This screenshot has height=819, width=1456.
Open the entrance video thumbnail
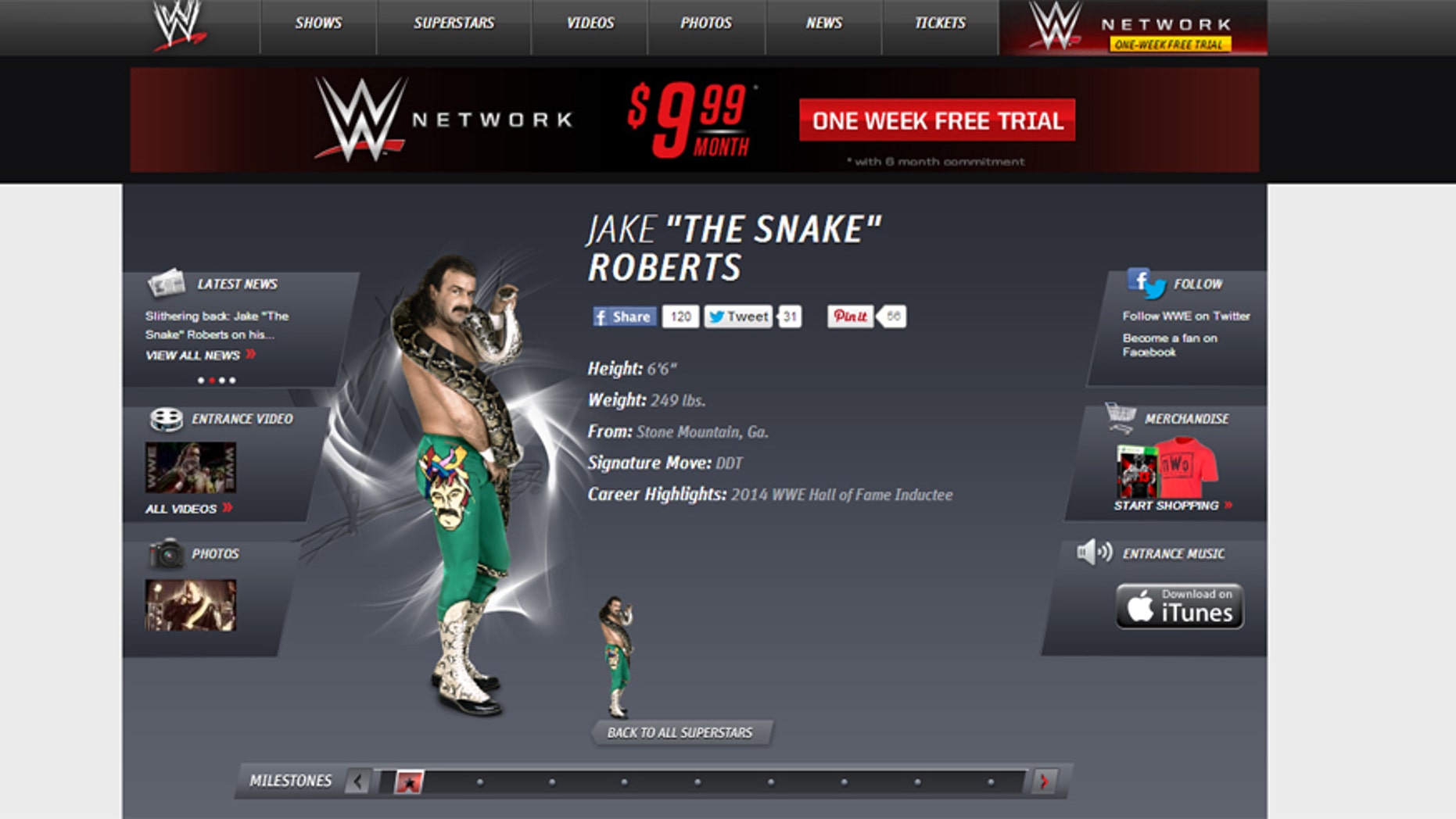190,467
